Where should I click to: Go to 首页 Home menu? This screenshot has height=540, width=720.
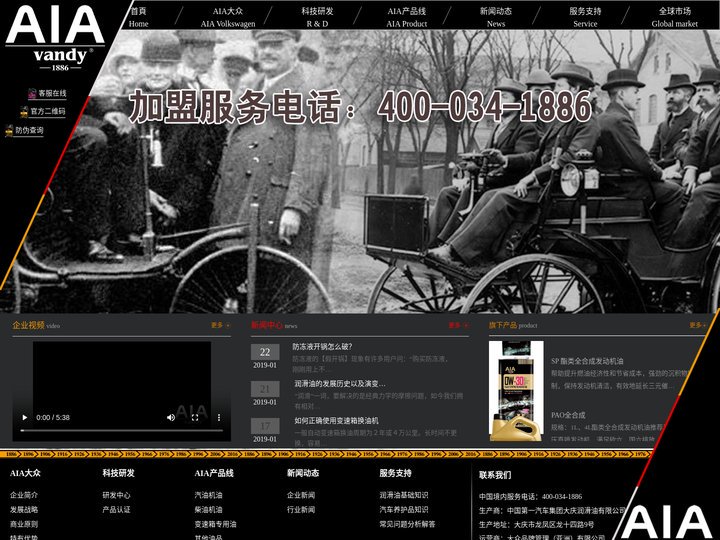[139, 17]
